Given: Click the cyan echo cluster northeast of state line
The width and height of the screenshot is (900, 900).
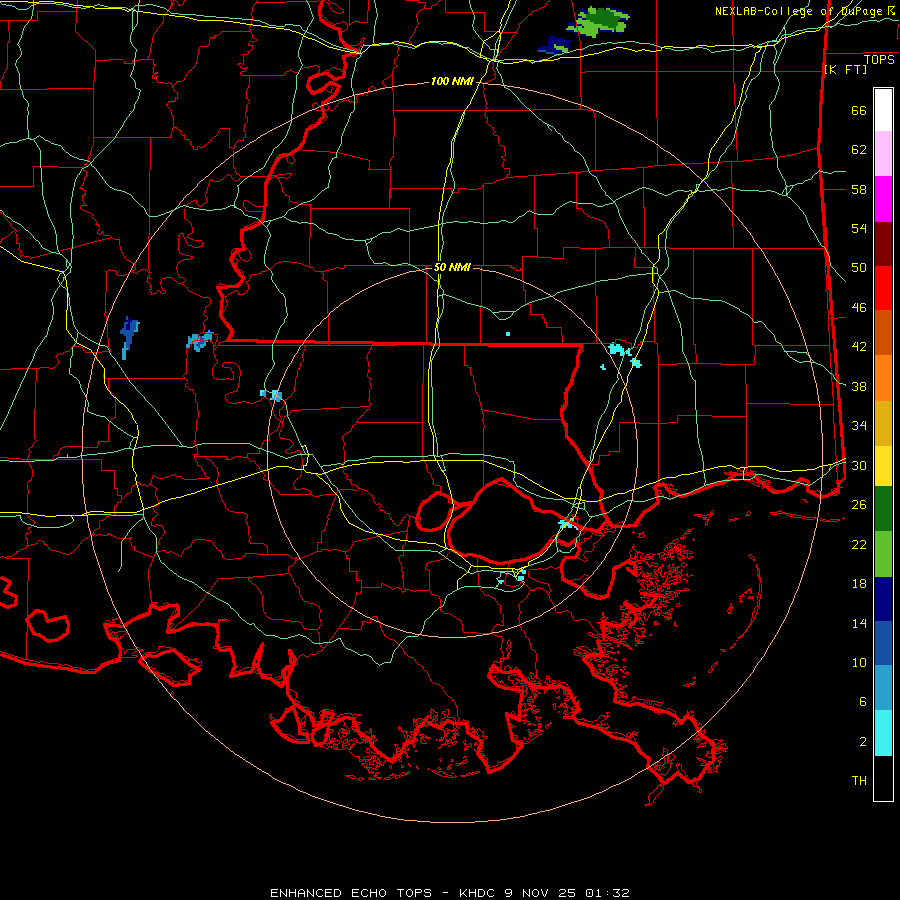Looking at the screenshot, I should pyautogui.click(x=624, y=354).
